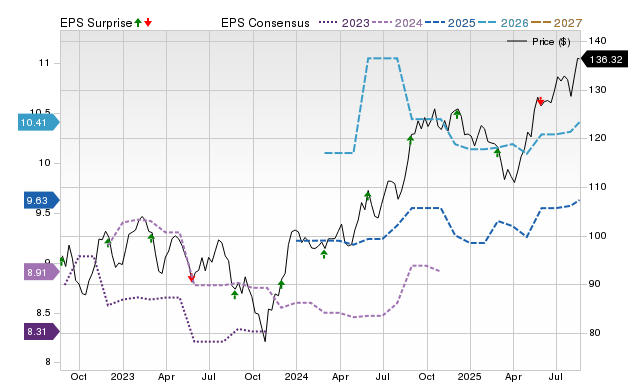This screenshot has width=640, height=382.
Task: Click the EPS Consensus legend label
Action: click(265, 23)
